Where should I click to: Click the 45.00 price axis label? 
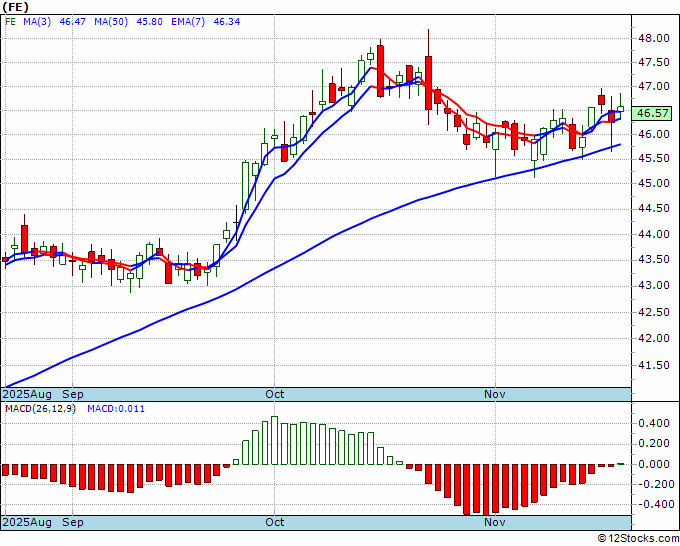tap(654, 183)
